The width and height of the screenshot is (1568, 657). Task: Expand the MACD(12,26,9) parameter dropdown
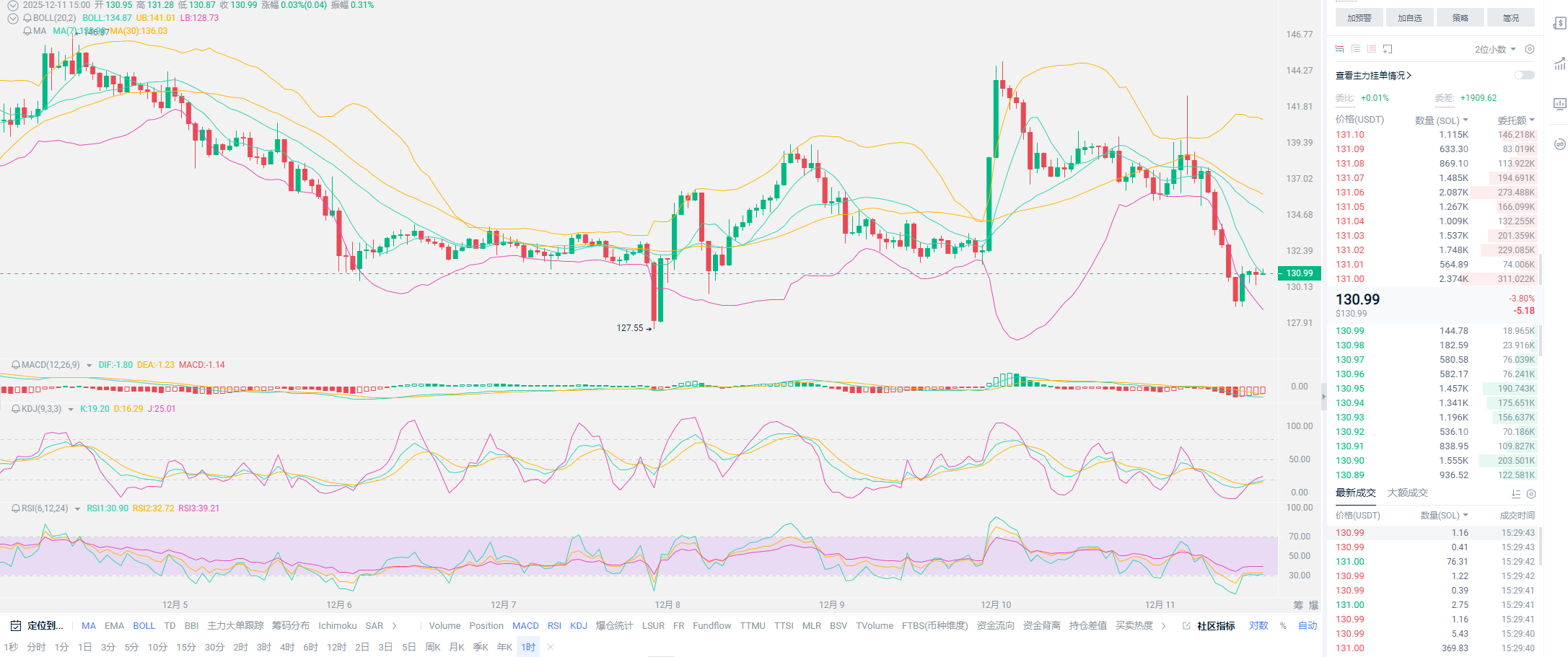tap(89, 366)
